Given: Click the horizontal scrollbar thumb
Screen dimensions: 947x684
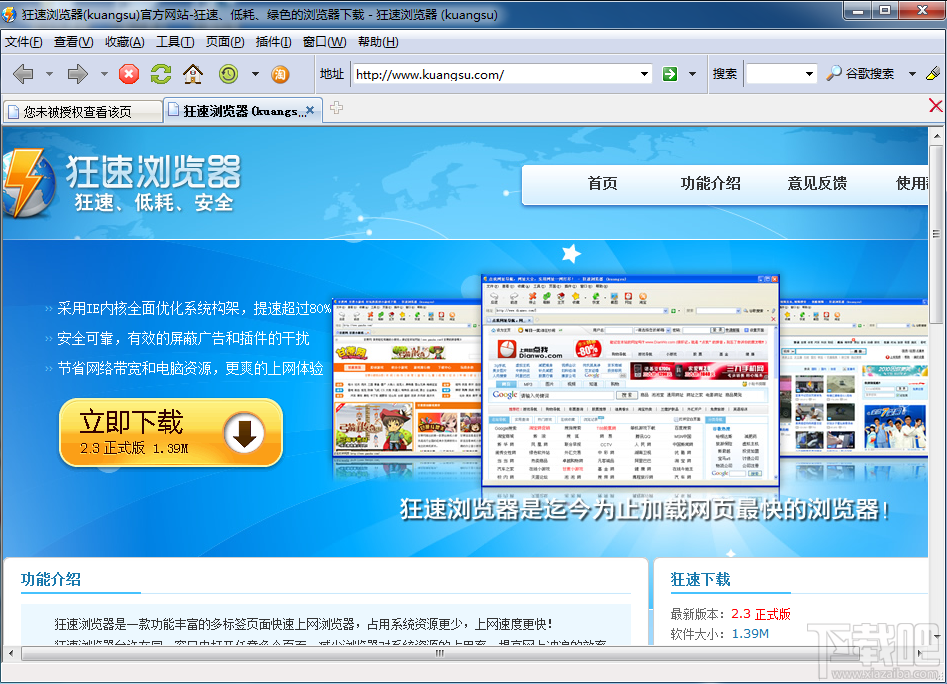Looking at the screenshot, I should tap(439, 653).
